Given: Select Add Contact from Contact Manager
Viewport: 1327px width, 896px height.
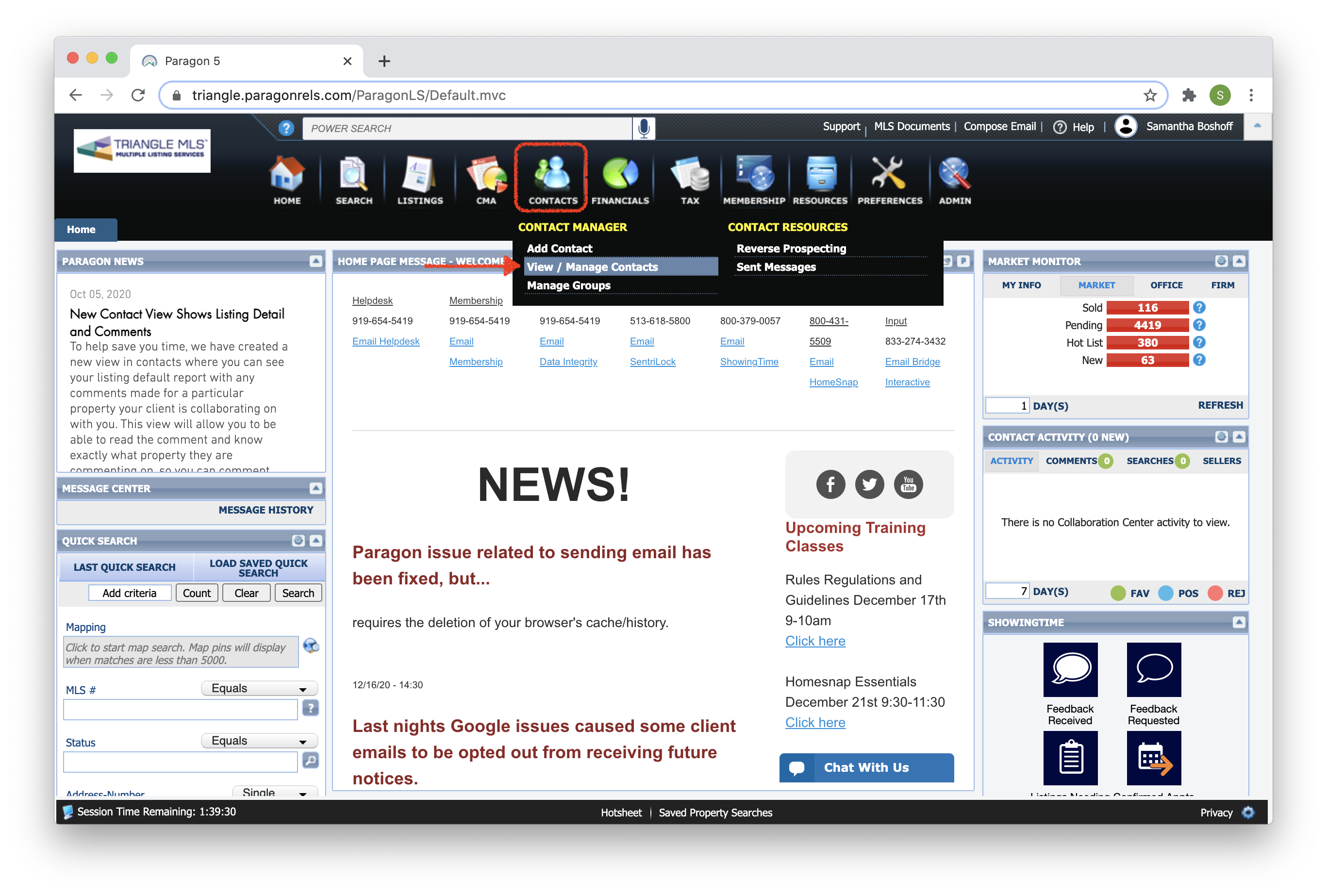Looking at the screenshot, I should pos(559,249).
